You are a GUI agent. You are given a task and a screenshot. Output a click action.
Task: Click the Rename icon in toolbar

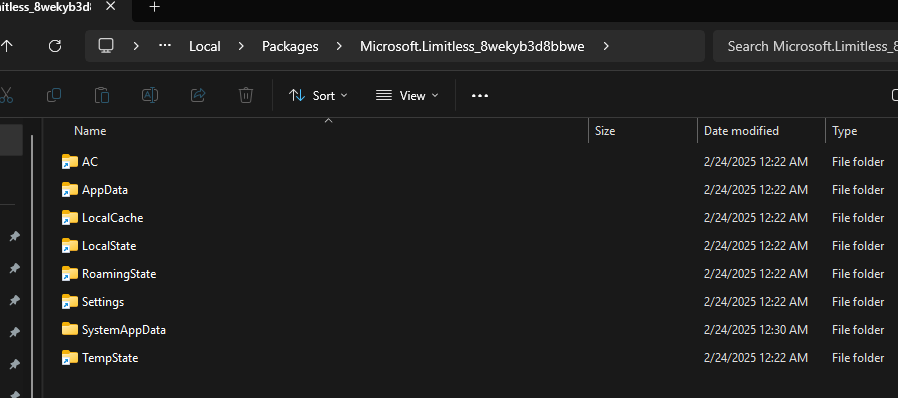[150, 95]
